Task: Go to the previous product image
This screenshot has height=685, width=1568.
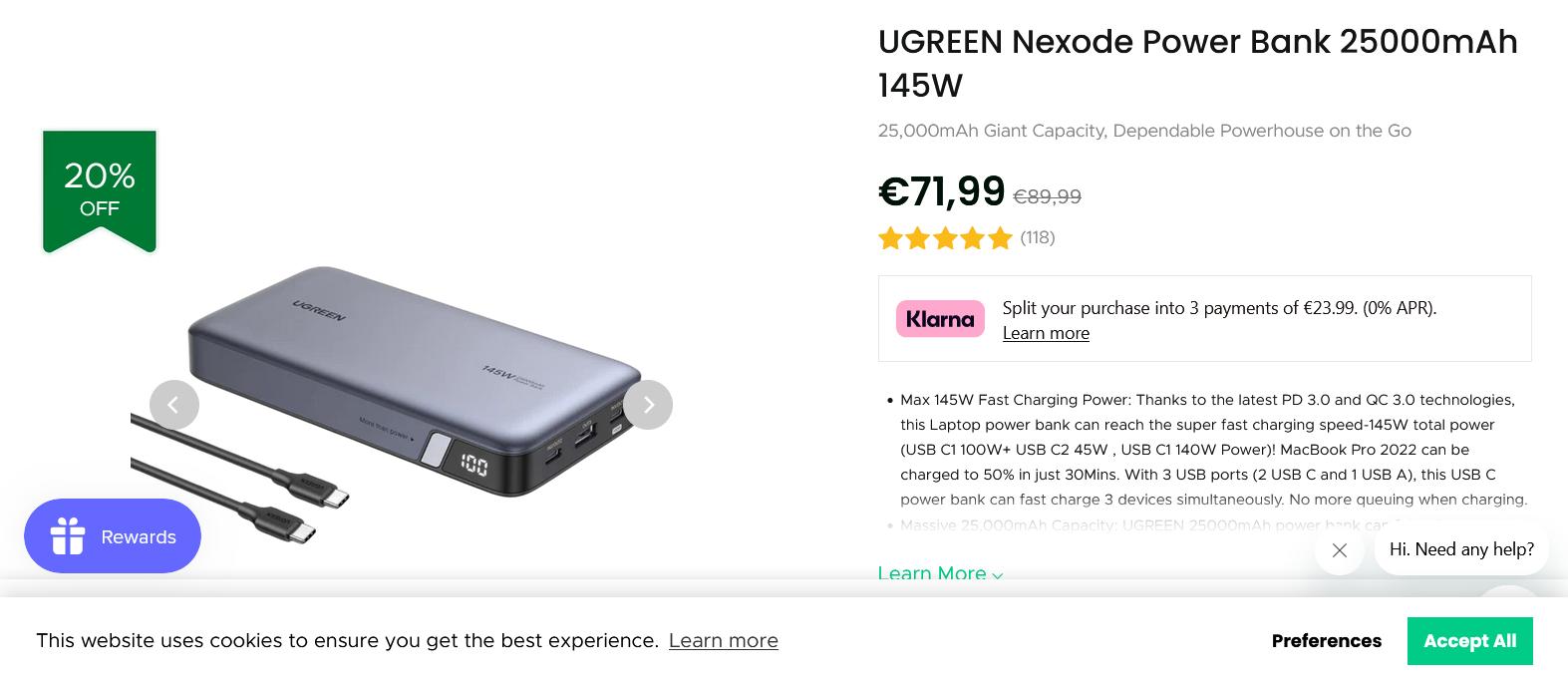Action: click(x=174, y=405)
